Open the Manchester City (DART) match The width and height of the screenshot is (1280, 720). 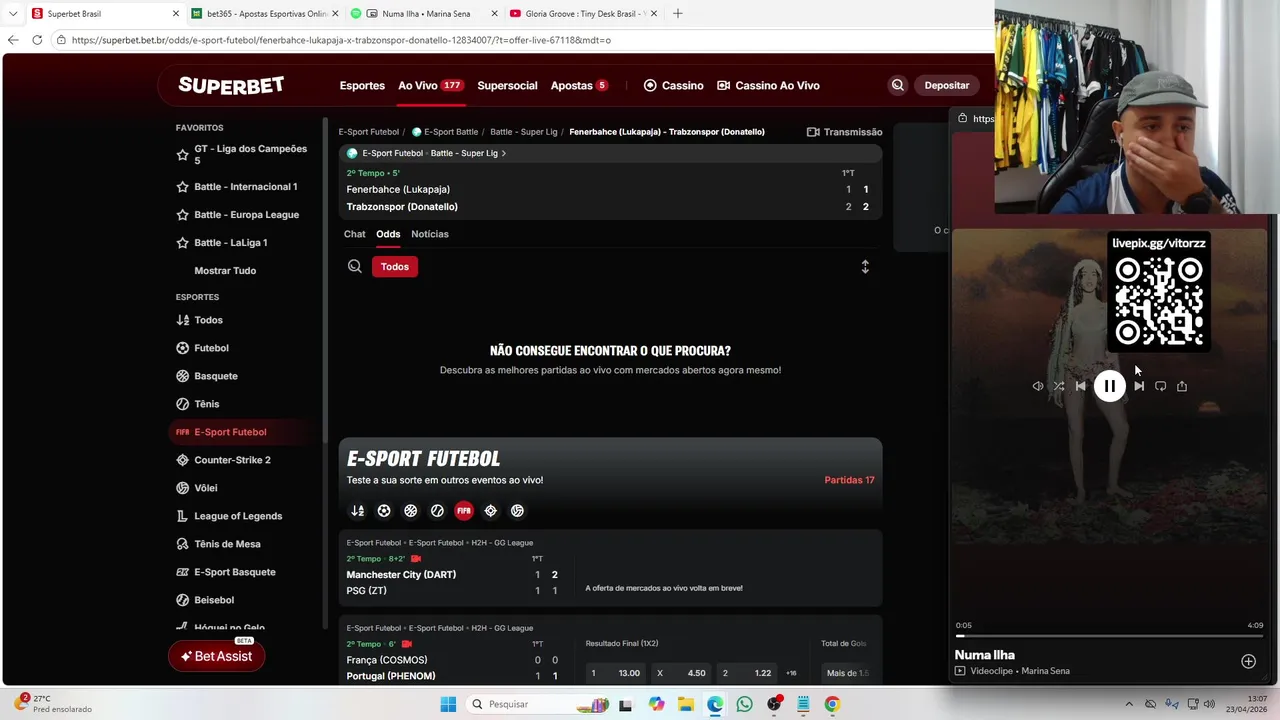click(x=401, y=575)
